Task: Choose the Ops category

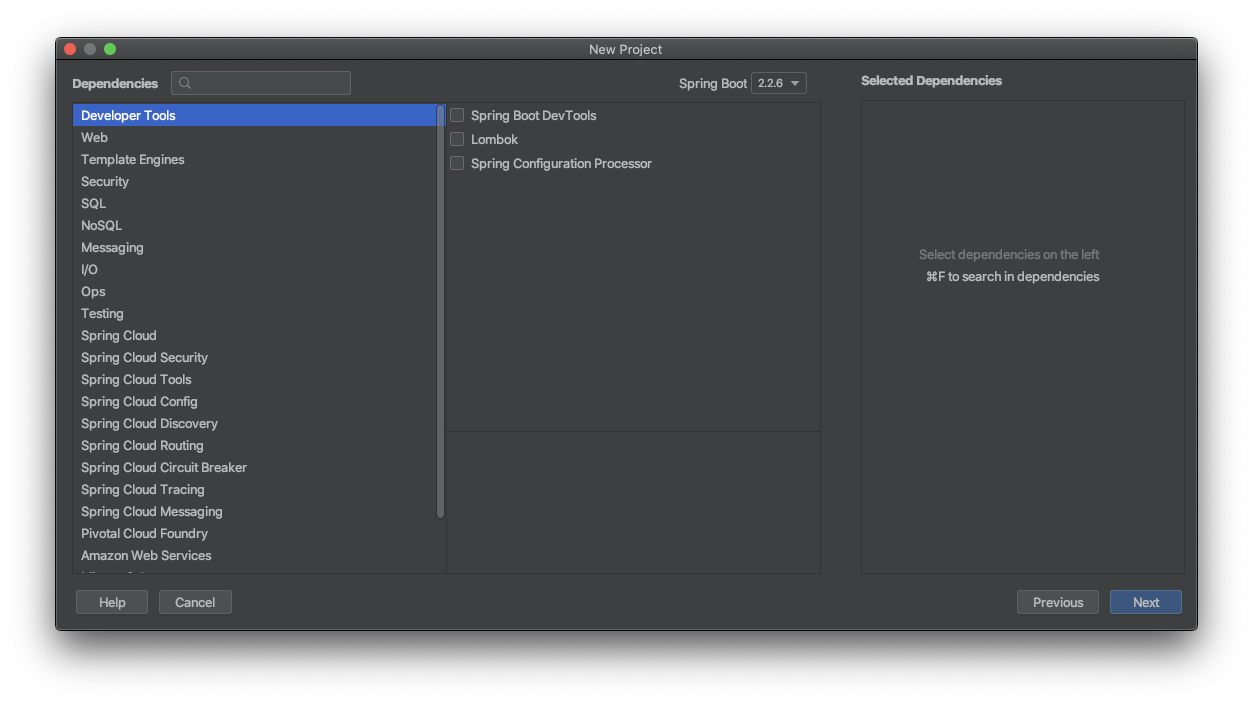Action: tap(255, 291)
